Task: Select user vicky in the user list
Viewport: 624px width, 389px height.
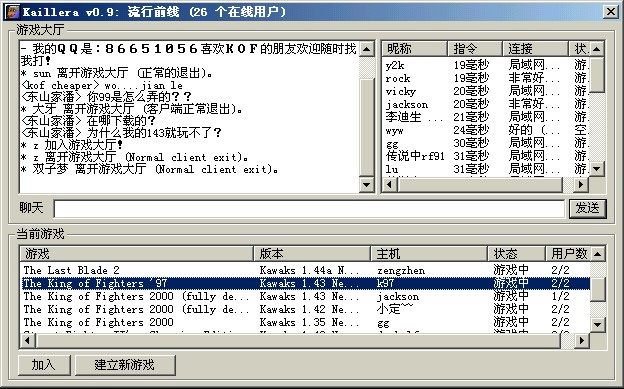Action: 486,91
